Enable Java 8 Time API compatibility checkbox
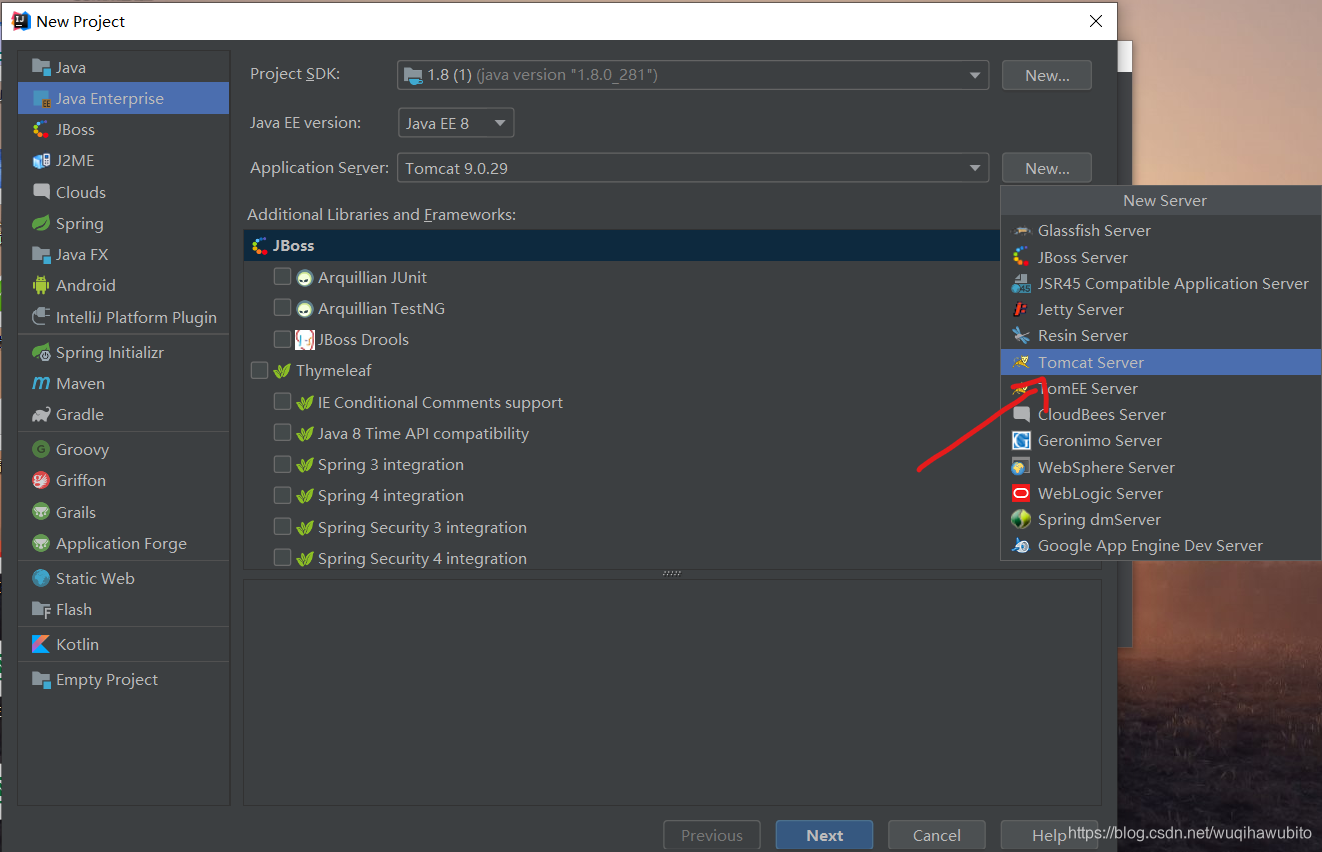Screen dimensions: 1322x852 pos(282,433)
